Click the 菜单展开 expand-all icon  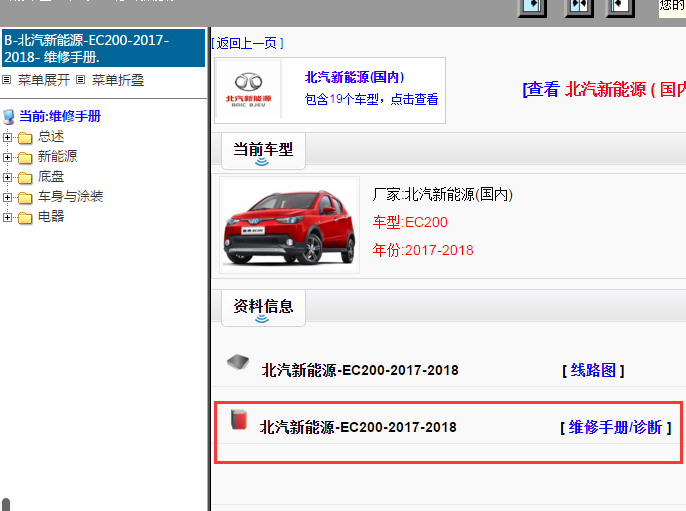click(6, 80)
